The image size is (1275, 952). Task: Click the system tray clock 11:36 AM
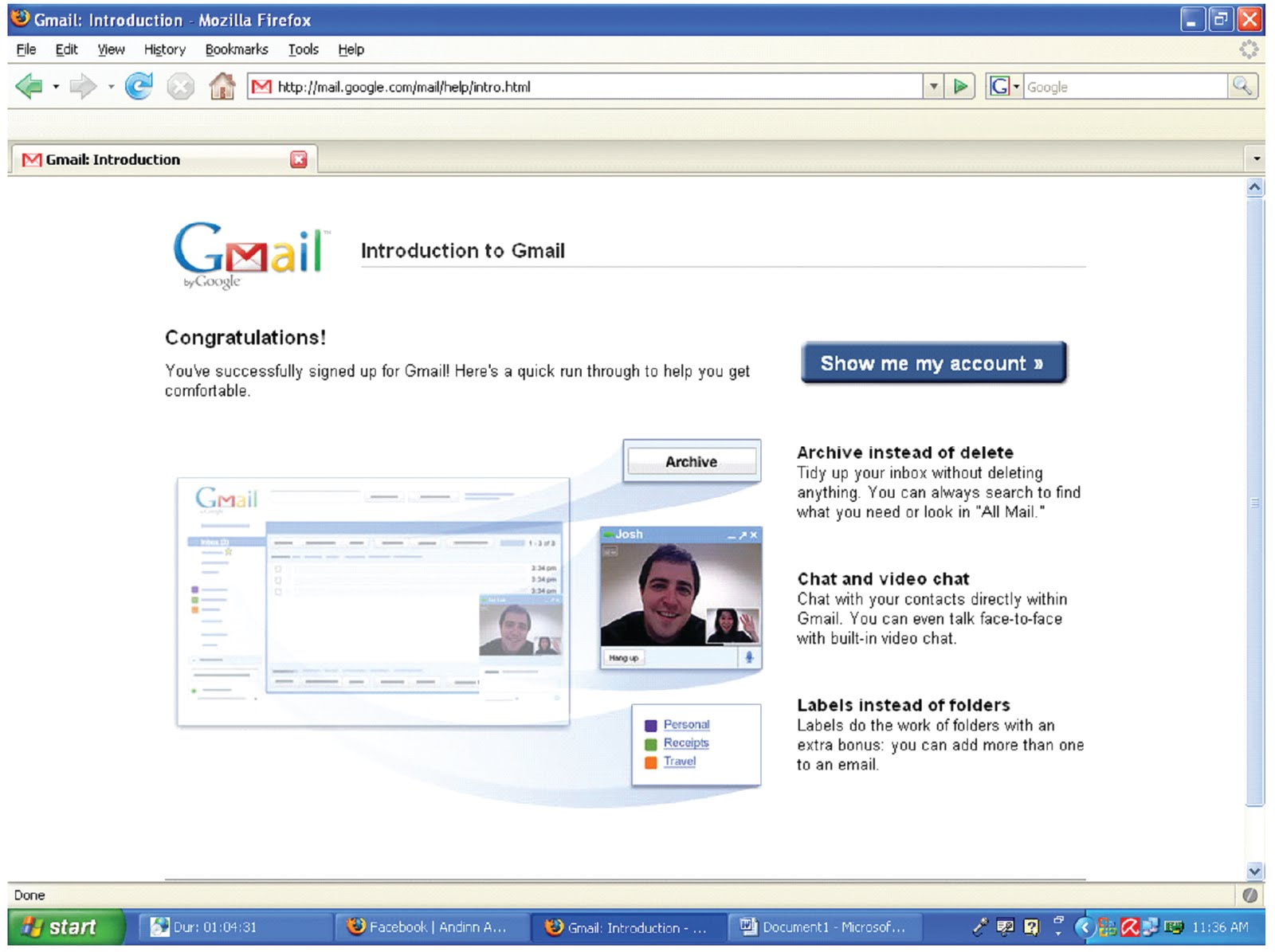[1219, 927]
